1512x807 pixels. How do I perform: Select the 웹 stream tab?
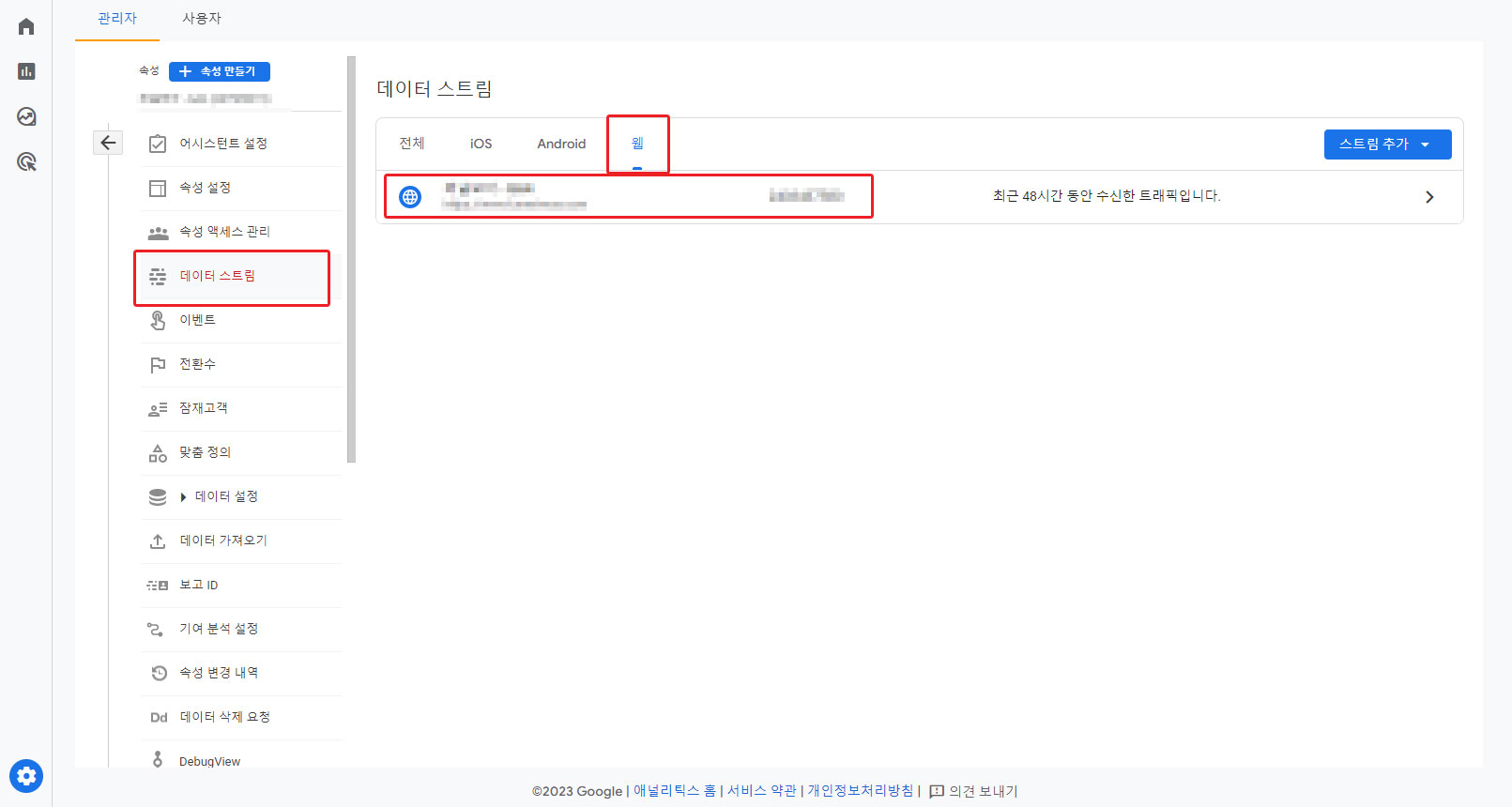(x=637, y=144)
